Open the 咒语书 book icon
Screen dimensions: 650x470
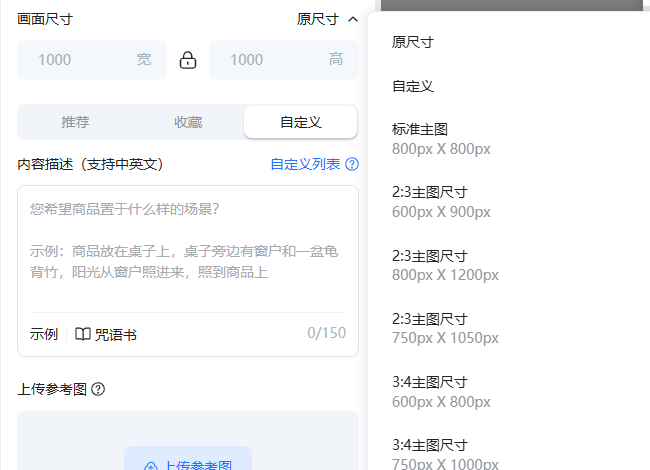pos(83,334)
